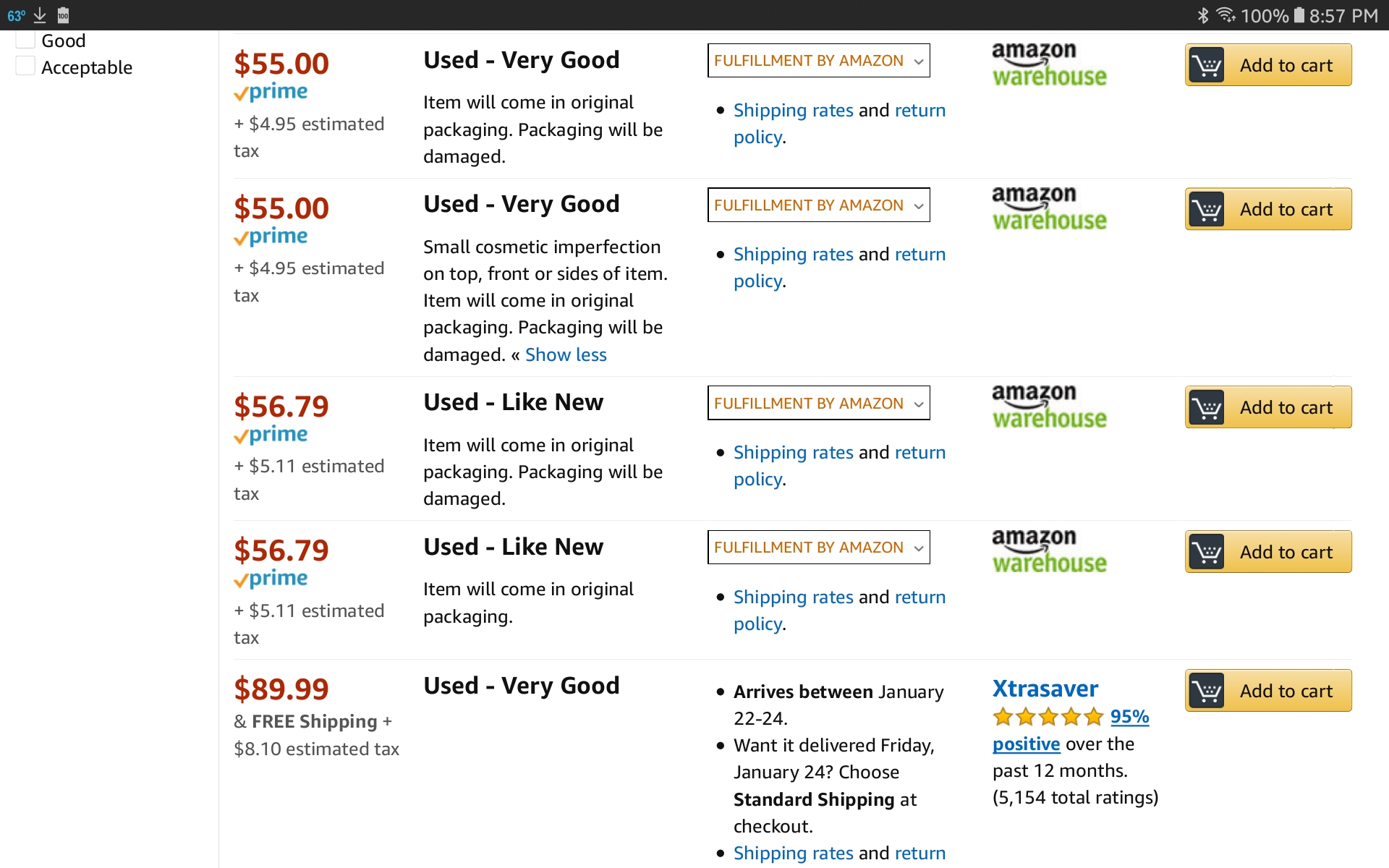Click cart icon on first $55.00 offer

click(1207, 65)
